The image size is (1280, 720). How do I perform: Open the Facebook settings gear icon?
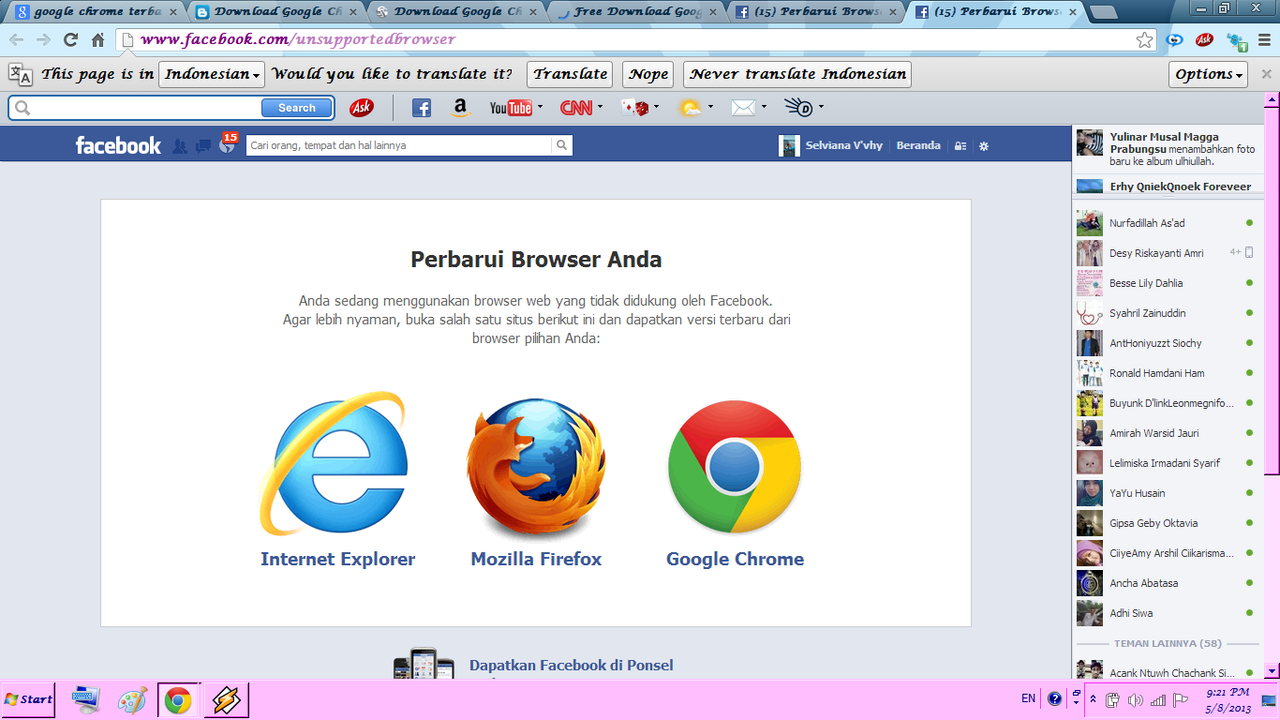pyautogui.click(x=984, y=145)
